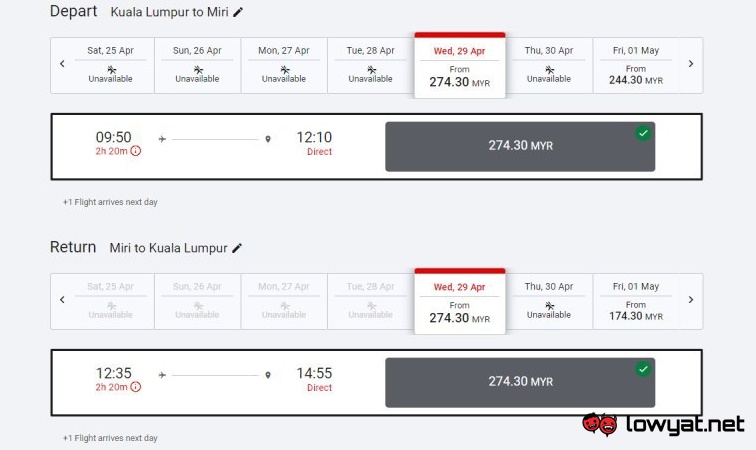Toggle selected 274.30 MYR departure fare checkmark
This screenshot has width=756, height=450.
tap(643, 133)
